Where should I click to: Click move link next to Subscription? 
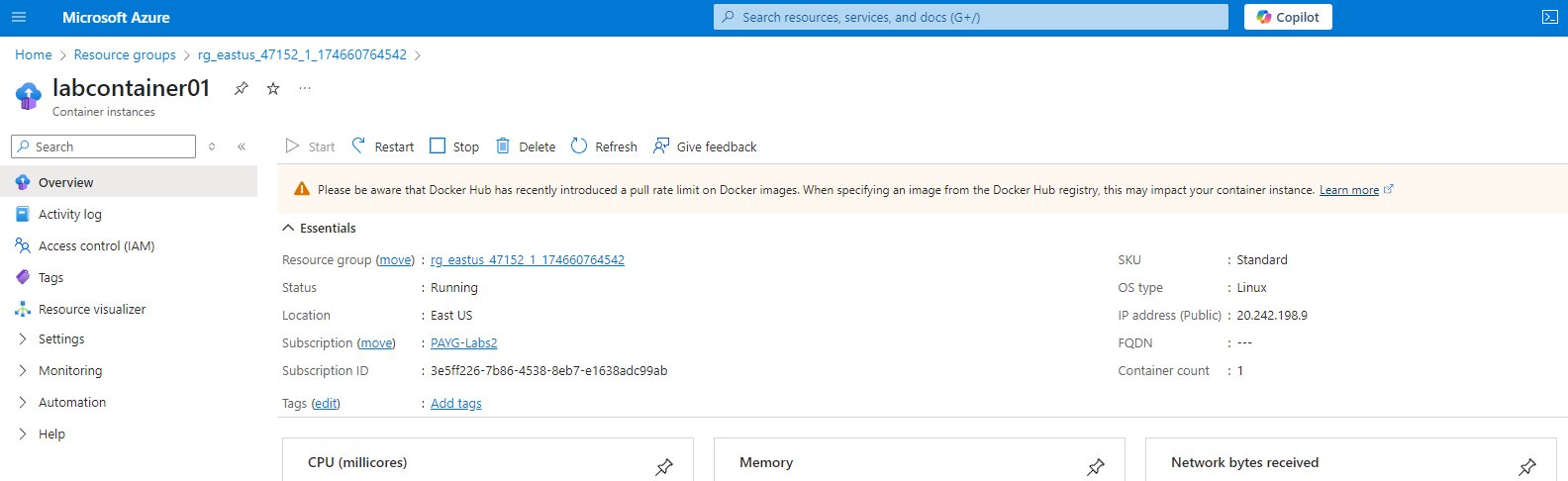376,342
